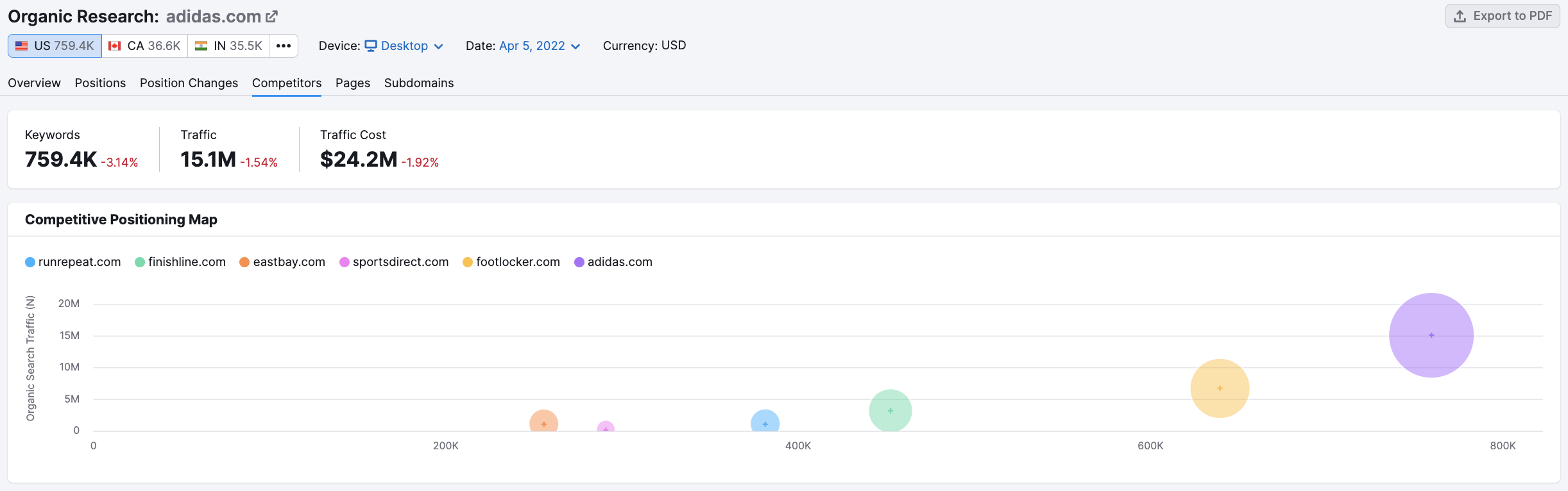
Task: Click the yellow footlocker.com bubble
Action: click(x=1220, y=388)
